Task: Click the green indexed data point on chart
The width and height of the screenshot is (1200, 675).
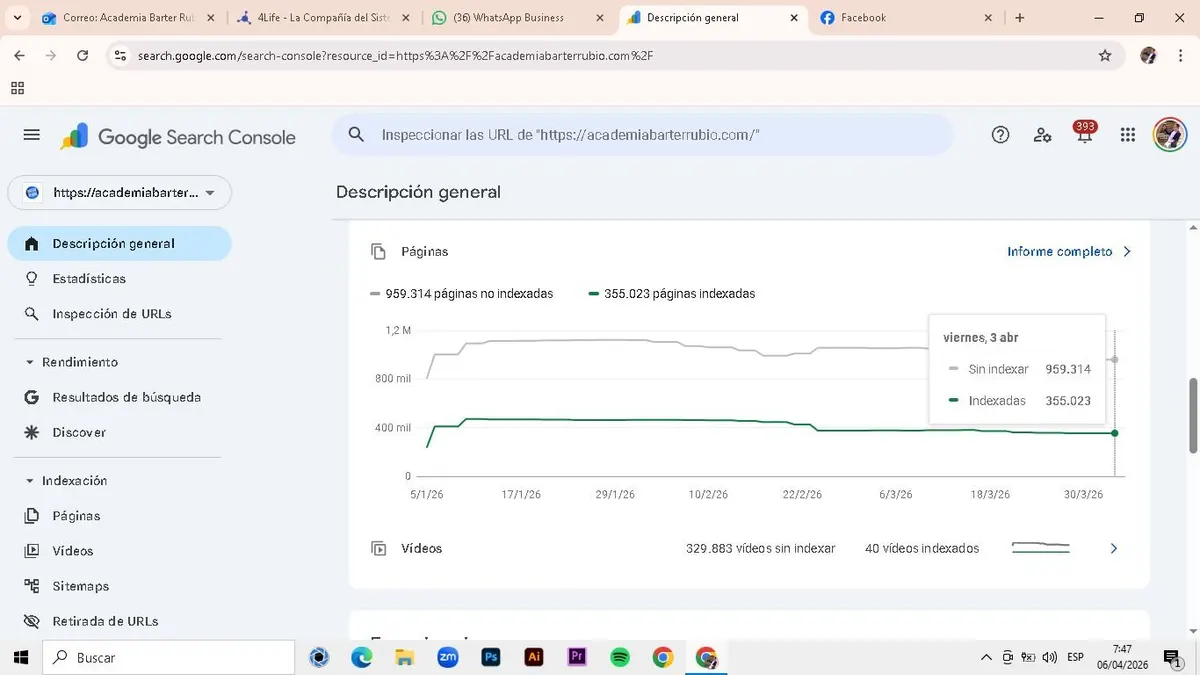Action: coord(1114,432)
